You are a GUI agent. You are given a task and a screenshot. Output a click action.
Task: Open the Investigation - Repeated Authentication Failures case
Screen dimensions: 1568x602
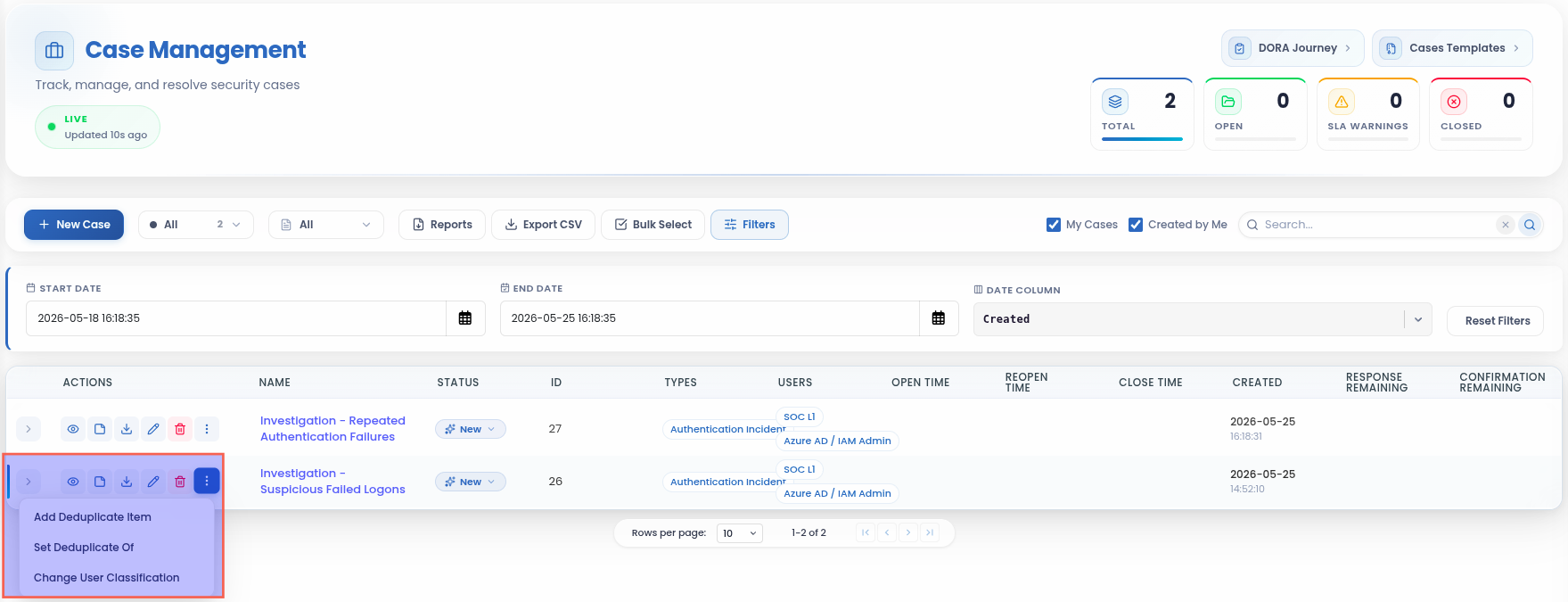332,429
